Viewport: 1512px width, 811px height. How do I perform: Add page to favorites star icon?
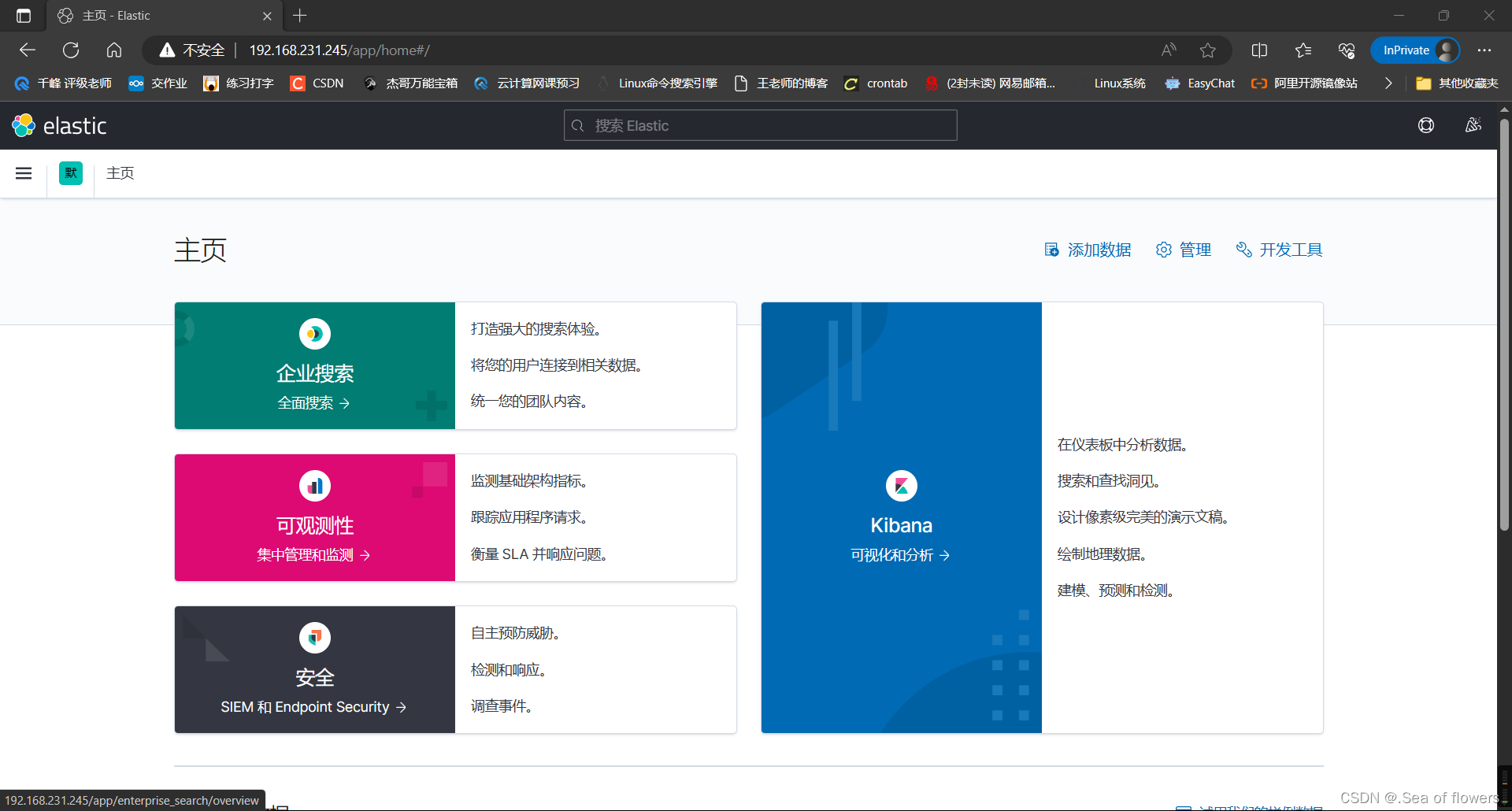coord(1208,50)
